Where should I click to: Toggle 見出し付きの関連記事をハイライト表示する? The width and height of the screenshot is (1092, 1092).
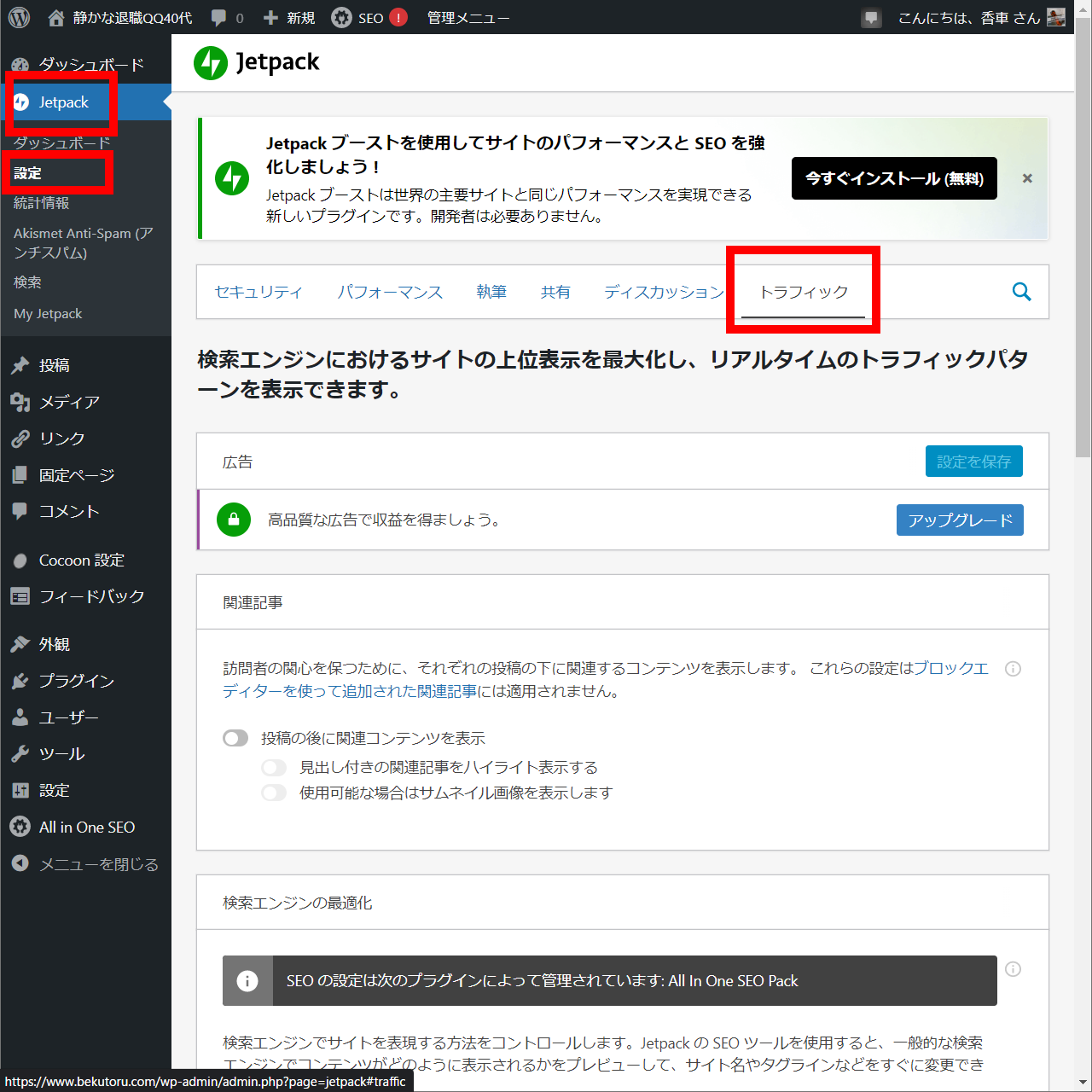pos(274,768)
